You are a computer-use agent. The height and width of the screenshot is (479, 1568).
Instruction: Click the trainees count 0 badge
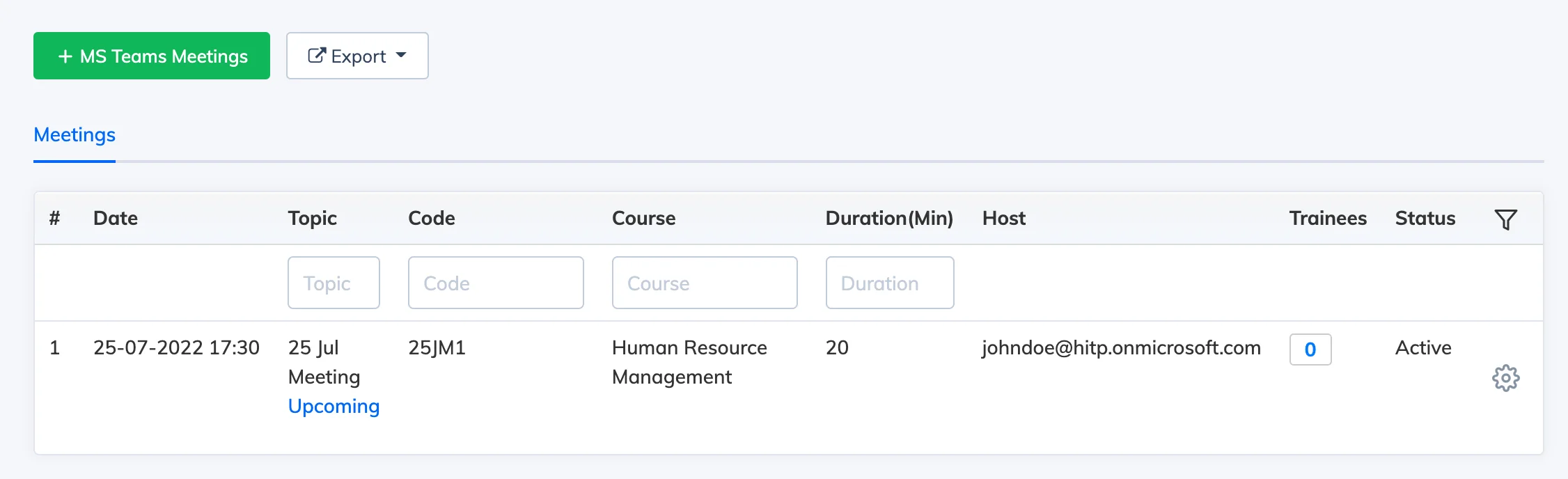[1310, 350]
